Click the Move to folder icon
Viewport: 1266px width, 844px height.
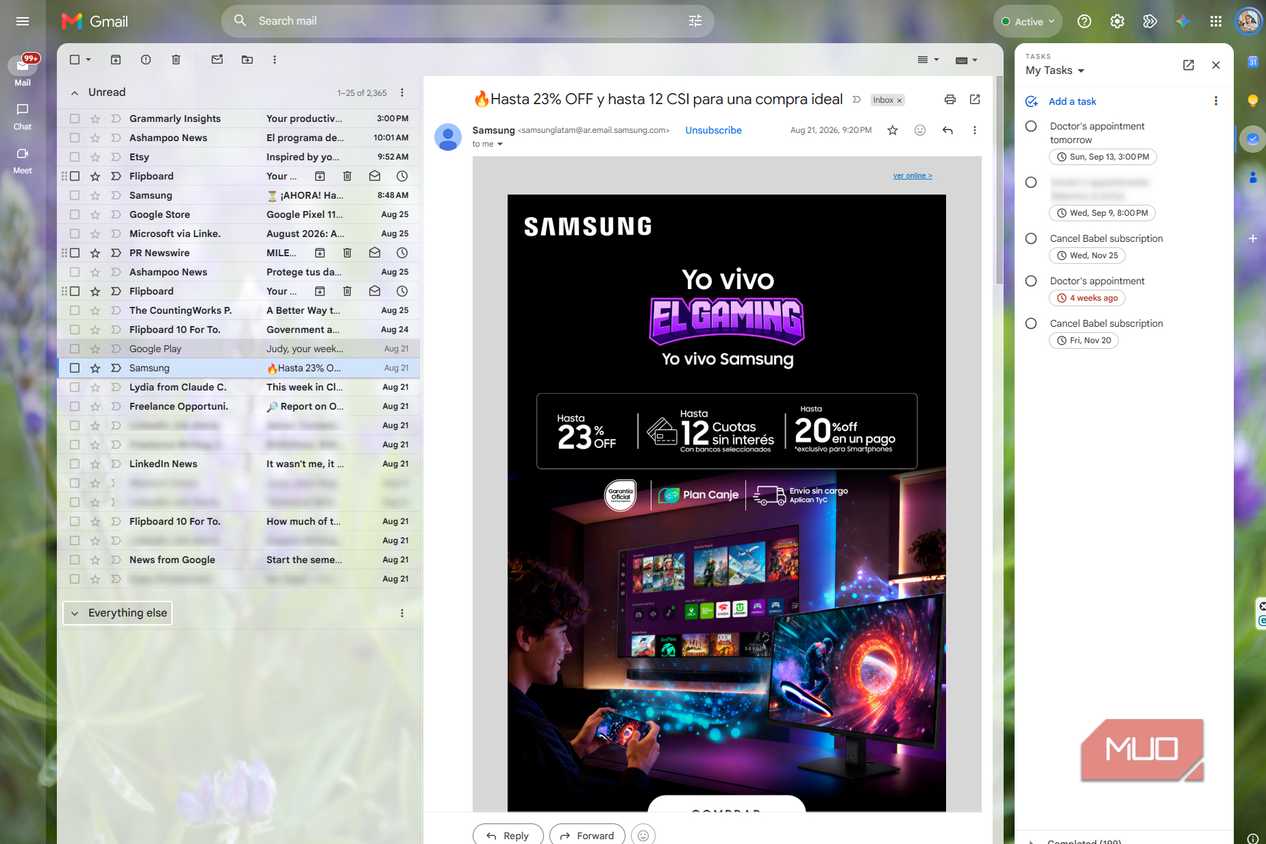[247, 60]
